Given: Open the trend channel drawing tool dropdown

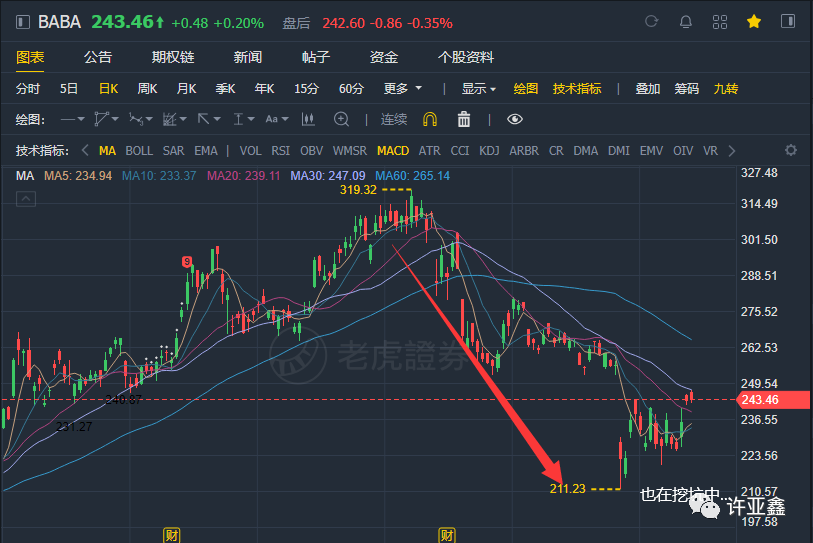Looking at the screenshot, I should click(106, 119).
